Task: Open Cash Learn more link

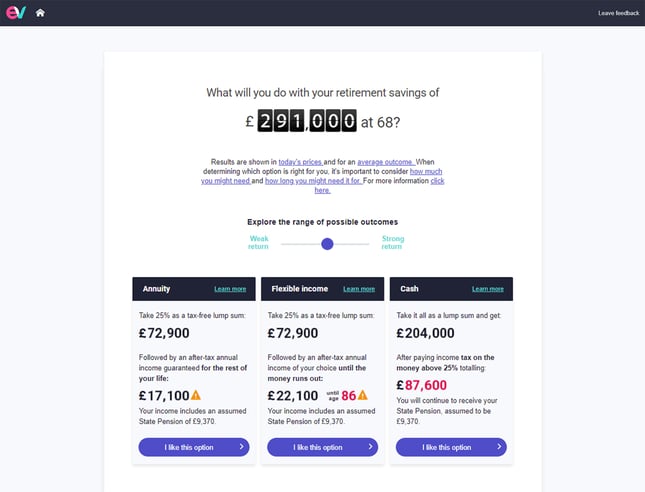Action: tap(488, 289)
